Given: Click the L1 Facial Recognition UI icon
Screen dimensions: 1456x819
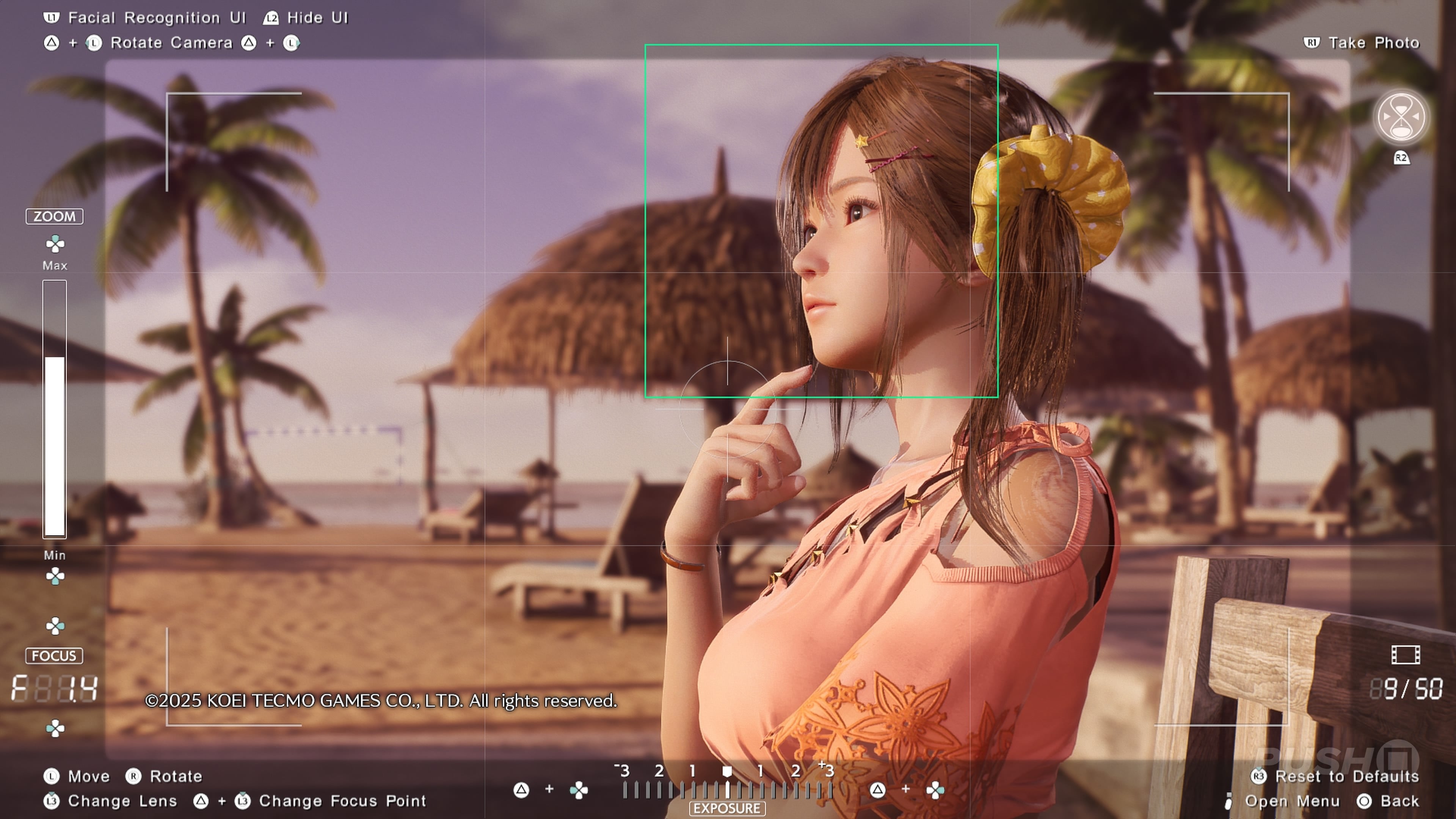Looking at the screenshot, I should pos(51,17).
